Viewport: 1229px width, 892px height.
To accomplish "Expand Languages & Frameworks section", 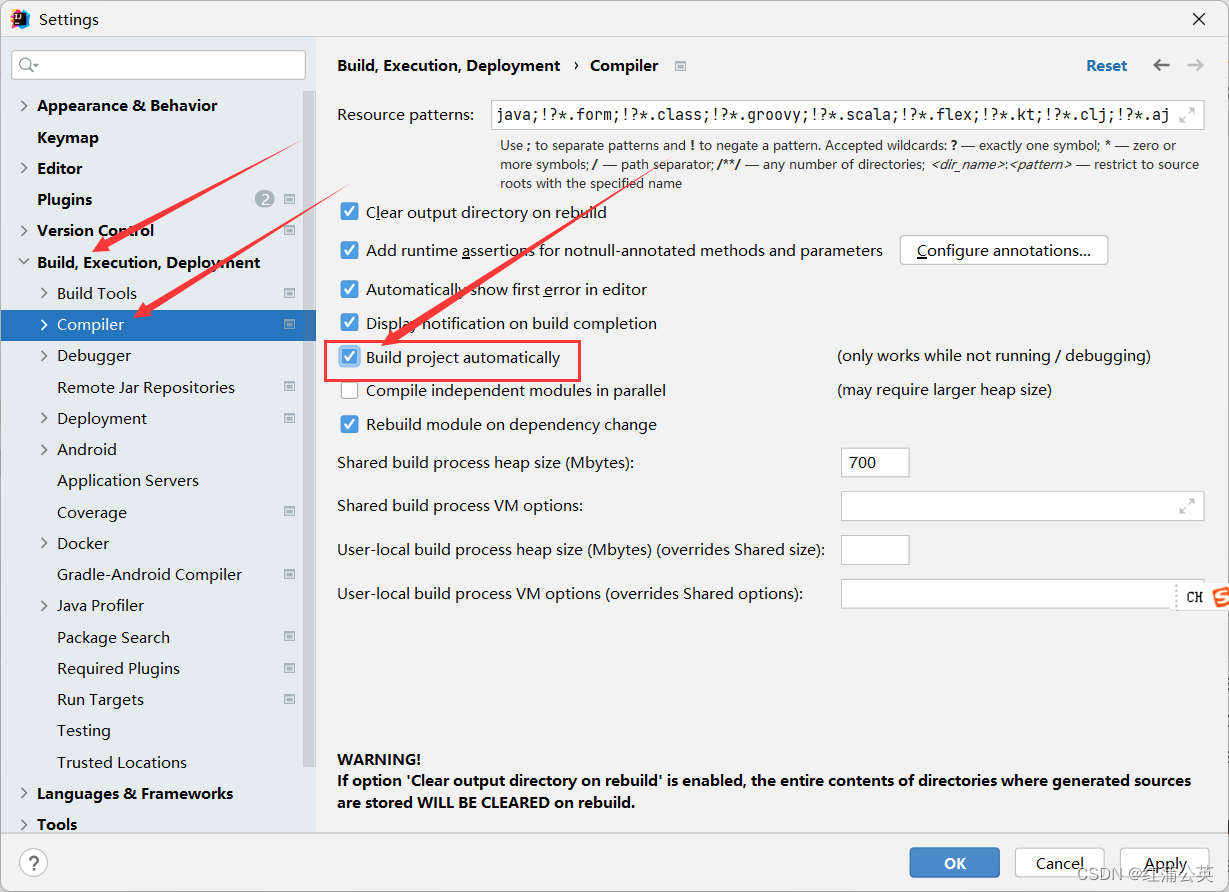I will point(24,793).
